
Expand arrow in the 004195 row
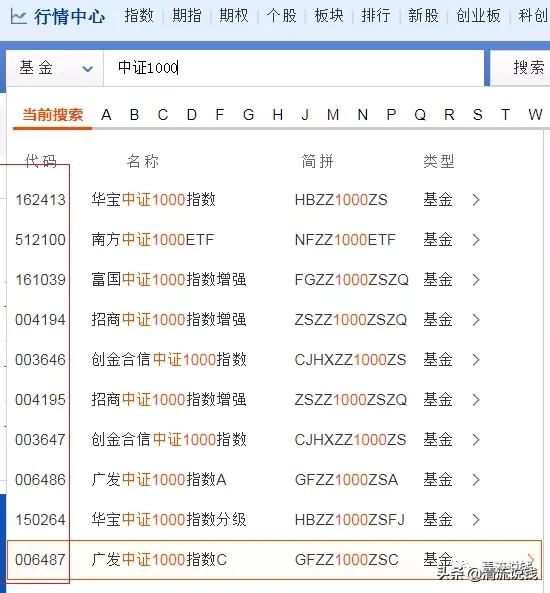(476, 400)
